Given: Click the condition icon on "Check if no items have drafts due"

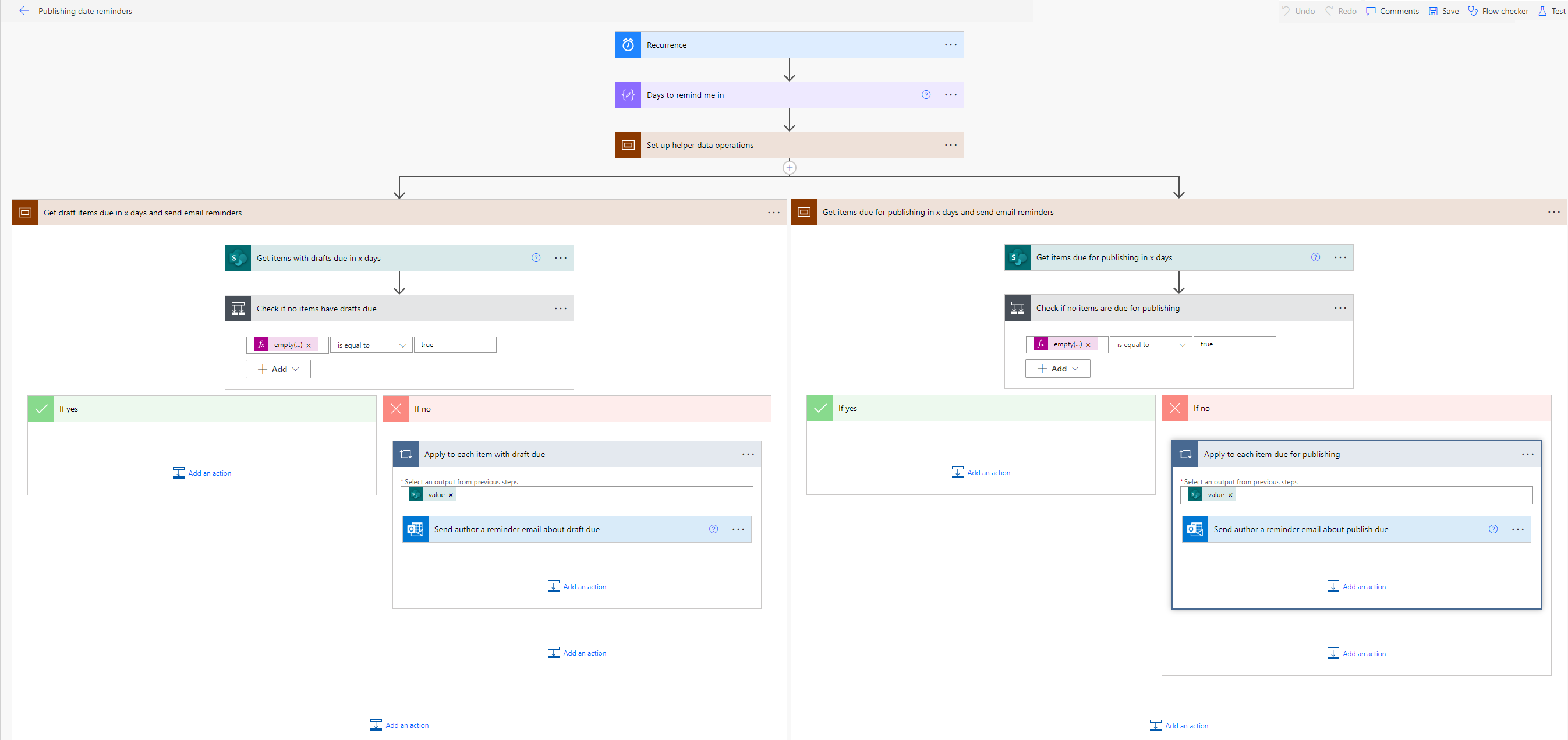Looking at the screenshot, I should (x=238, y=308).
